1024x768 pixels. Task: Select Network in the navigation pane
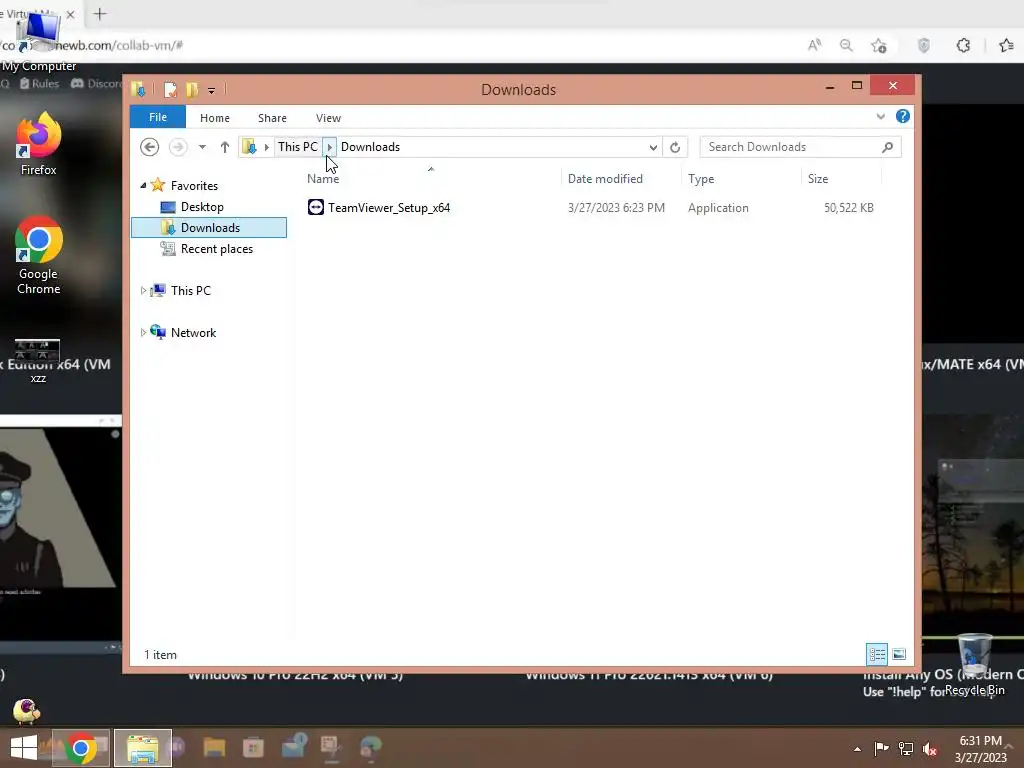[x=193, y=332]
